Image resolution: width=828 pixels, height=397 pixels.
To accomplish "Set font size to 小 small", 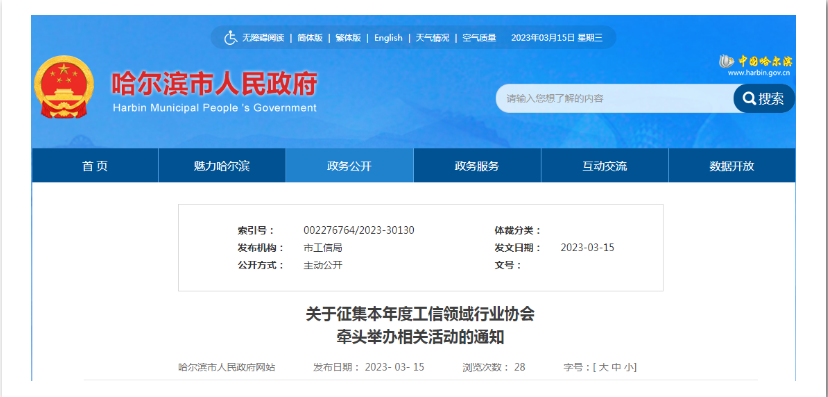I will click(x=628, y=367).
